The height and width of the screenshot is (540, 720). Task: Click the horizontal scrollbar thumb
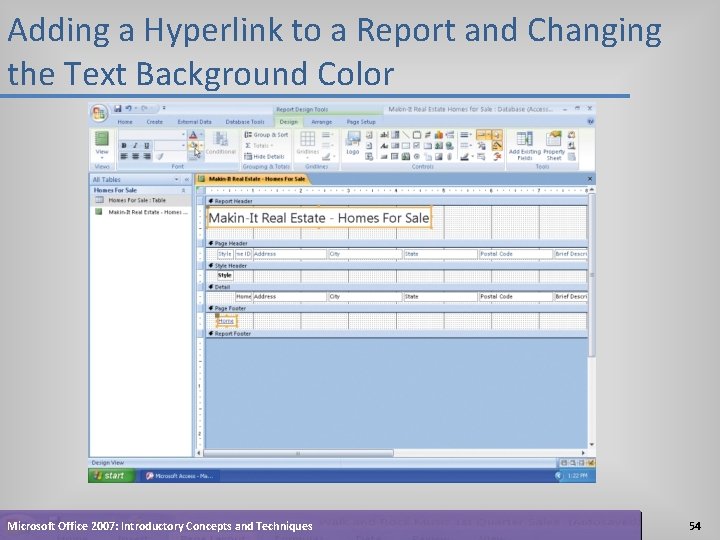(x=298, y=453)
